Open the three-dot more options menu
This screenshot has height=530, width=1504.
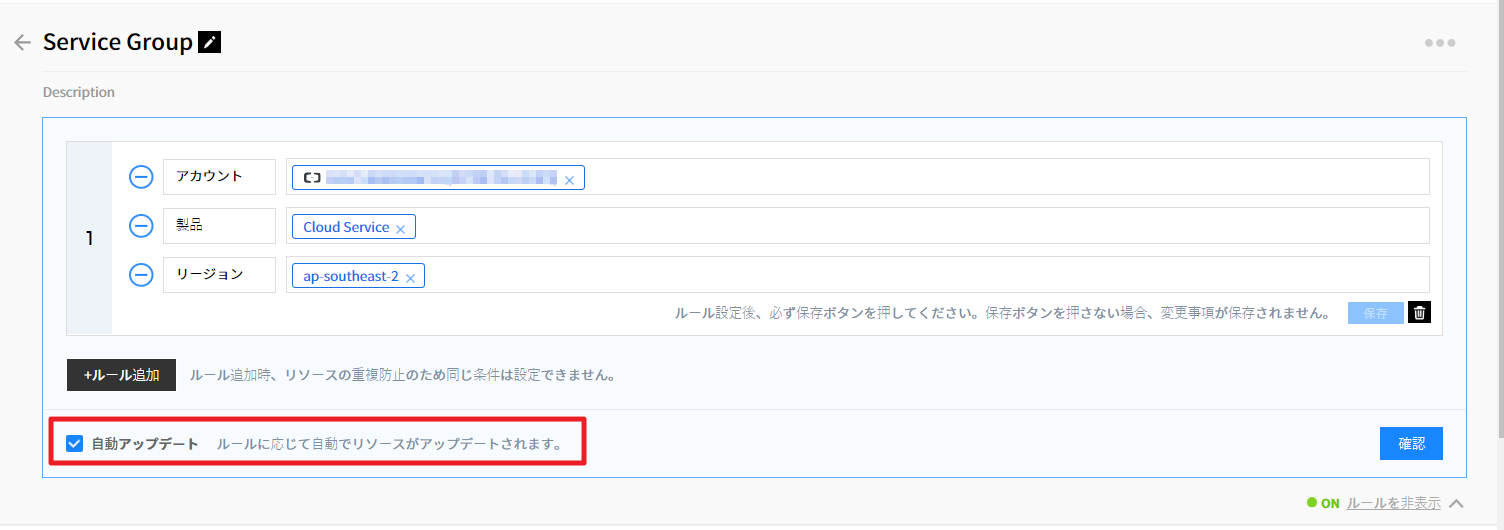[1439, 43]
